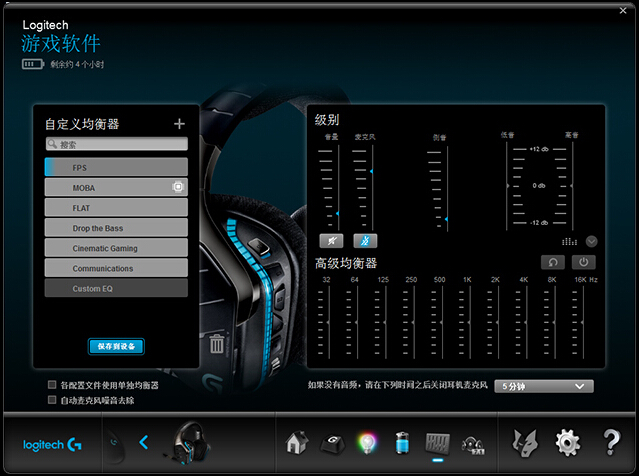Enable per-profile separate equalizer checkbox
The image size is (639, 476).
pos(52,384)
